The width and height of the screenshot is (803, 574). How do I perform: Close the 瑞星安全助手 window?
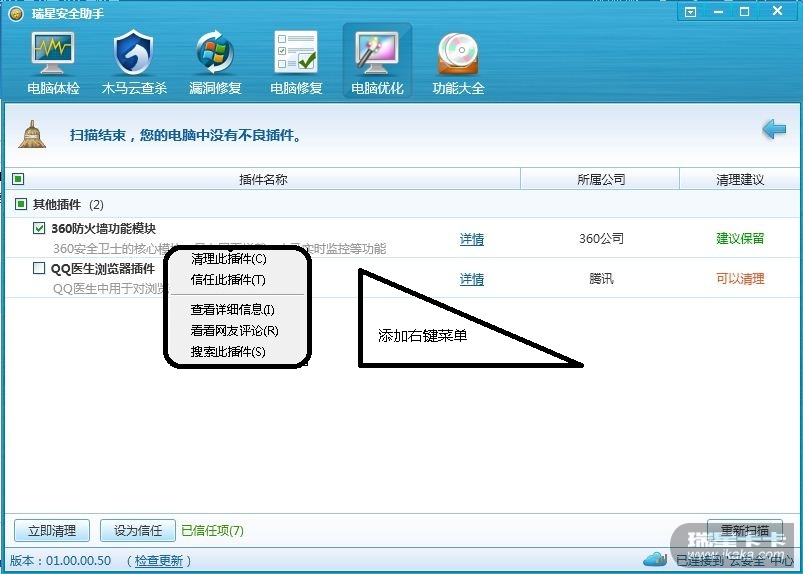coord(777,11)
